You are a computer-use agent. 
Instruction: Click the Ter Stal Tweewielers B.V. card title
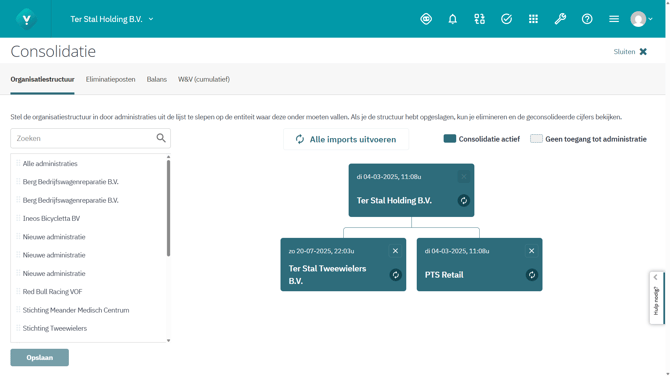pos(327,275)
